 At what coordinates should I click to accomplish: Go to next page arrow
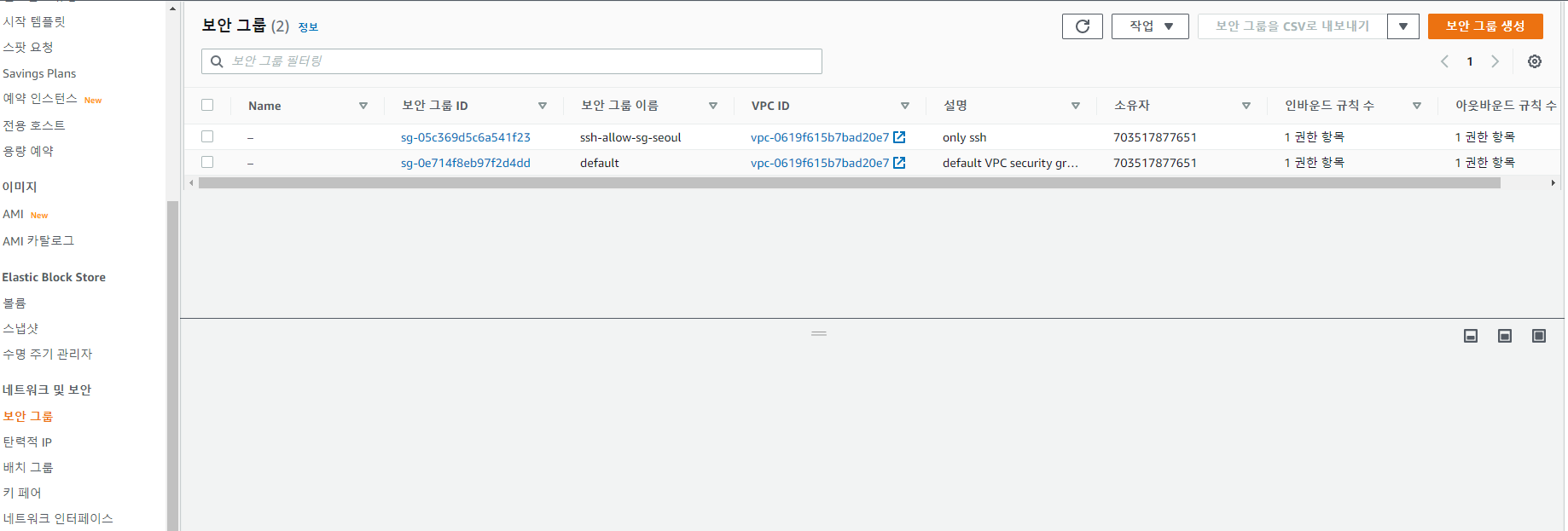click(1495, 61)
